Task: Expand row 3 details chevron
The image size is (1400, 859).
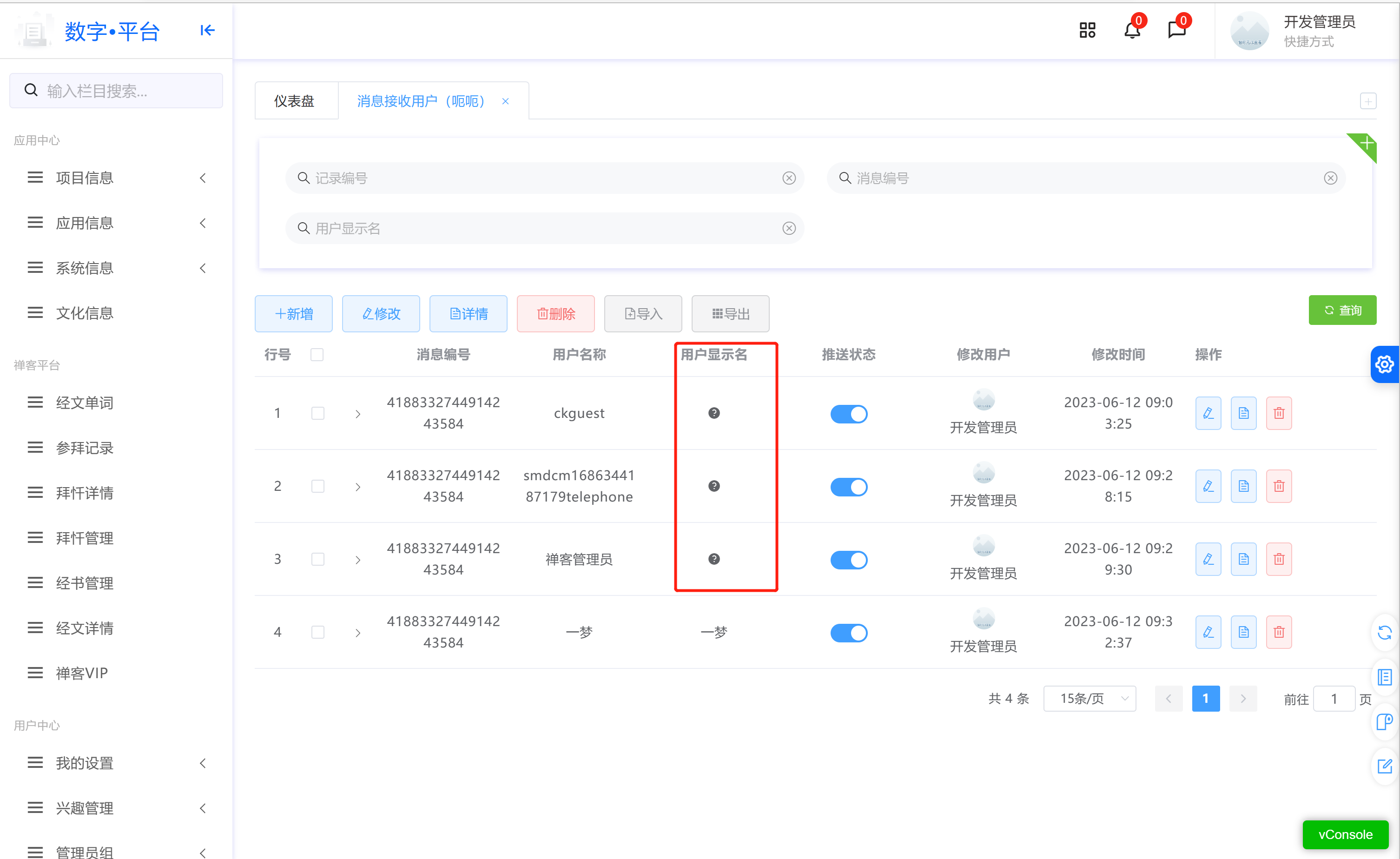Action: (357, 560)
